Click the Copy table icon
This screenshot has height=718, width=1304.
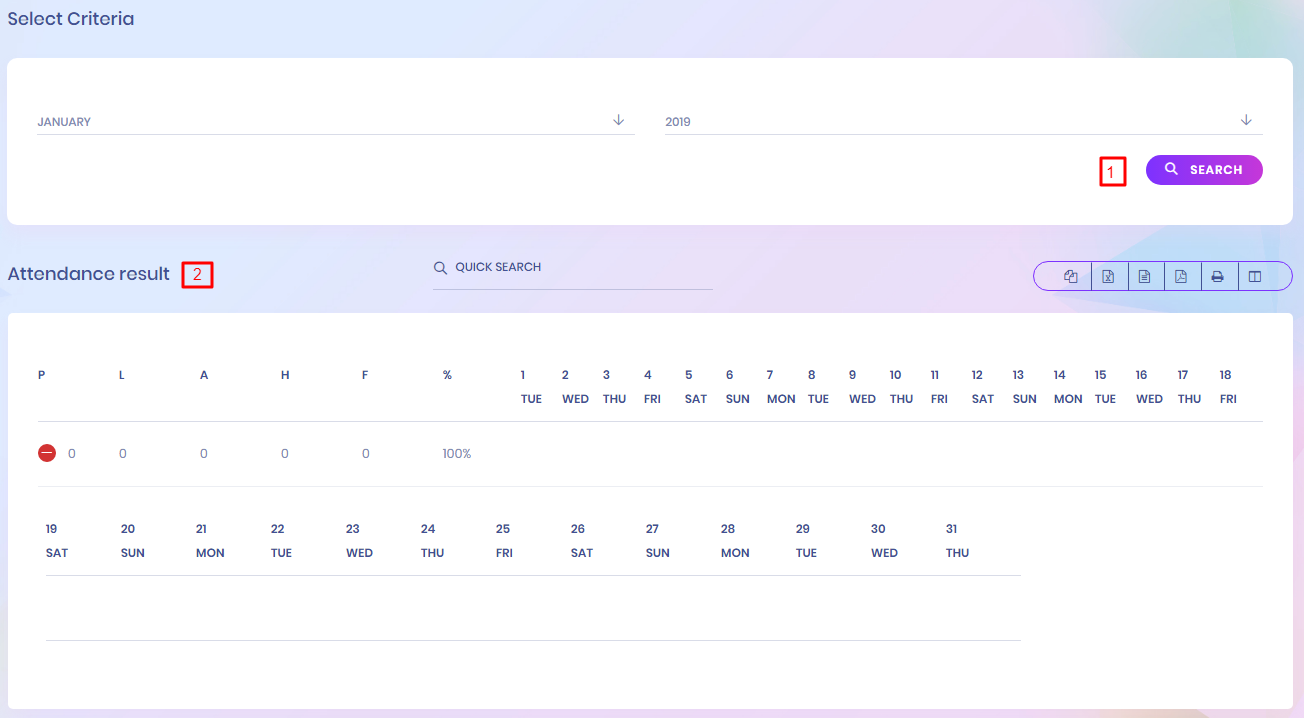click(1071, 277)
